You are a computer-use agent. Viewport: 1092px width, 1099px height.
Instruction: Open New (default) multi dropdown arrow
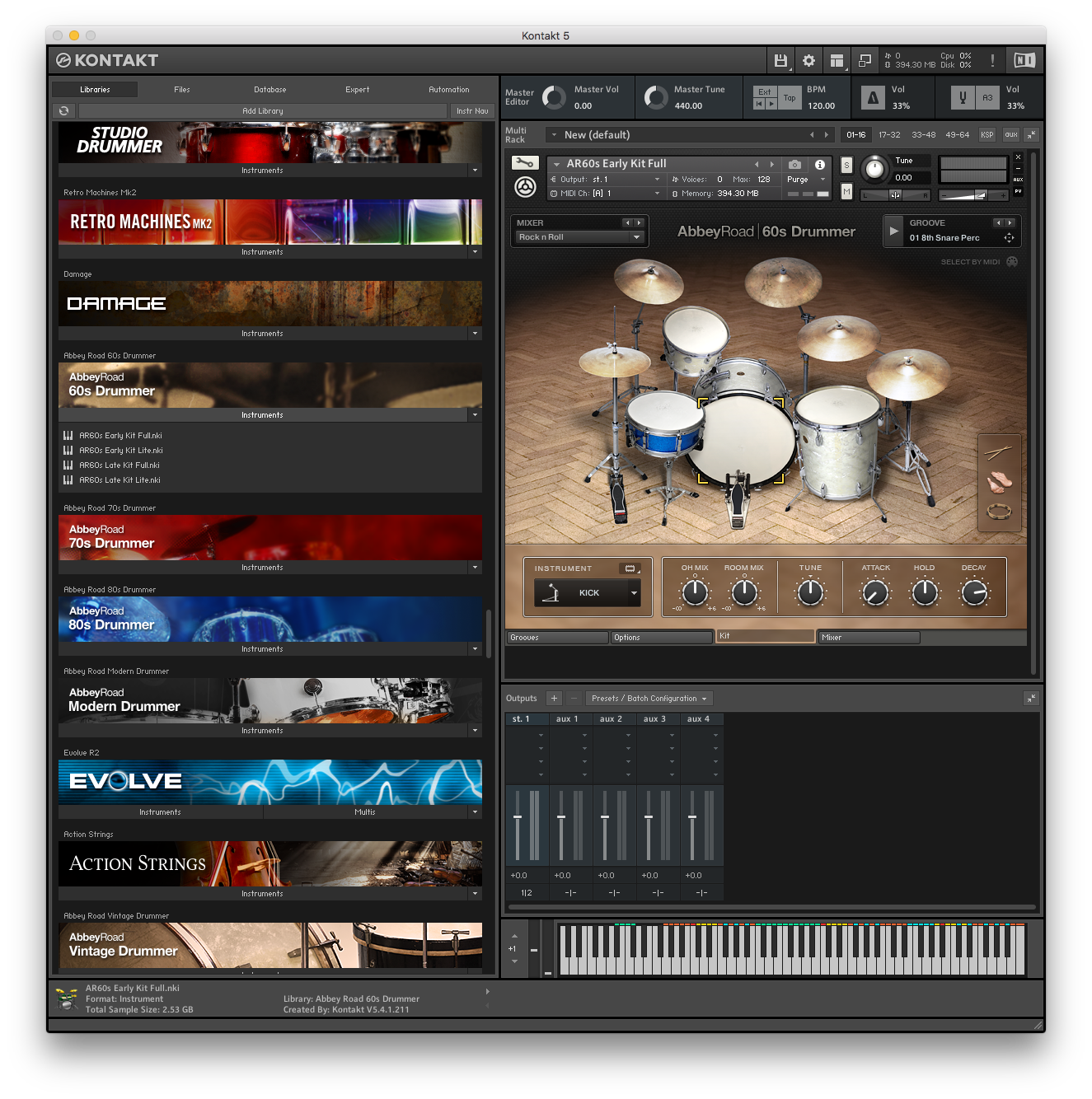click(555, 135)
